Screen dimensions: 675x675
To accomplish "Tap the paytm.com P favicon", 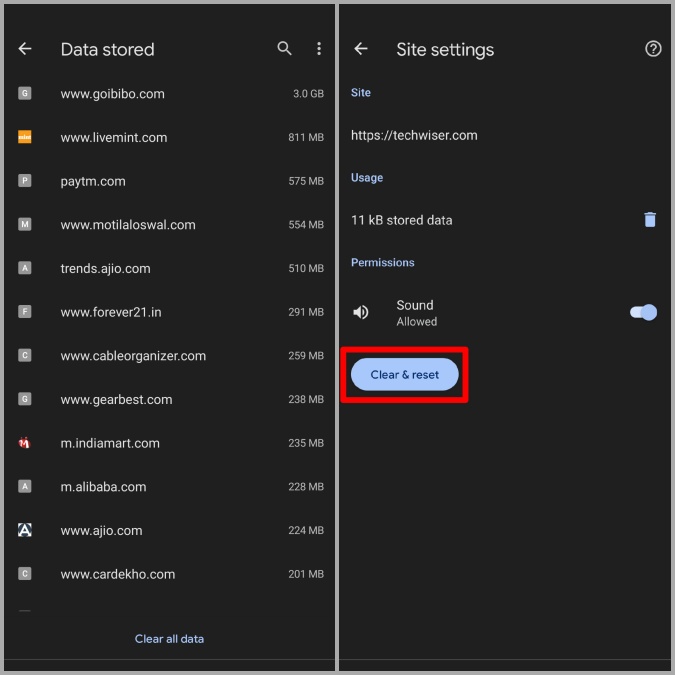I will point(25,180).
